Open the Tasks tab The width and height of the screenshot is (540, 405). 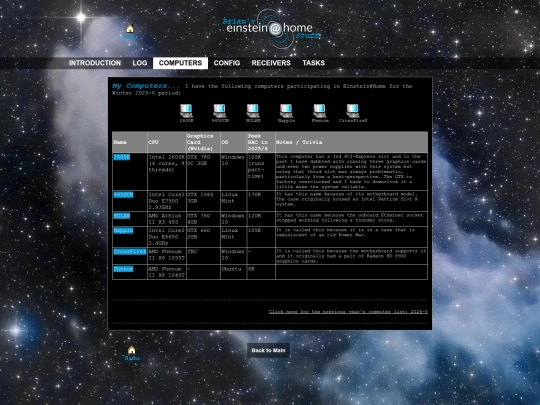click(x=313, y=63)
